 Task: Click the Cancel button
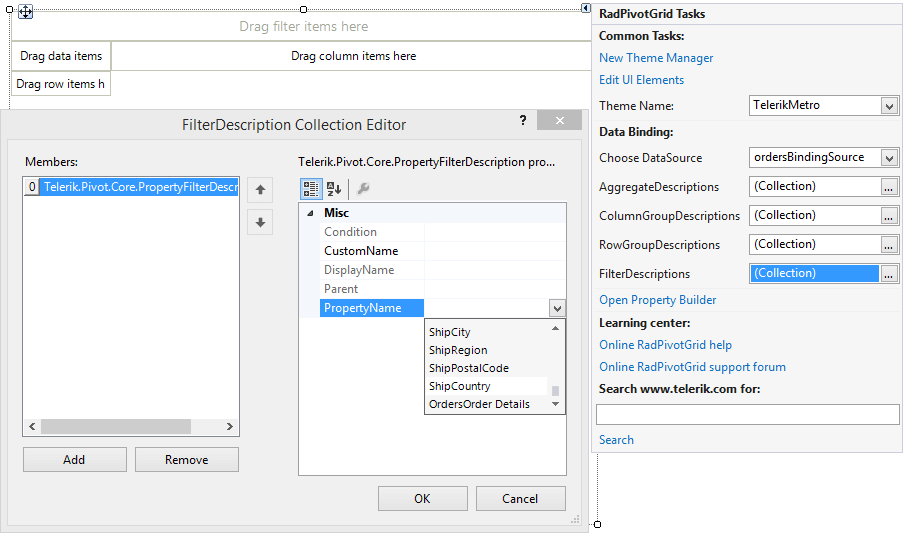521,498
